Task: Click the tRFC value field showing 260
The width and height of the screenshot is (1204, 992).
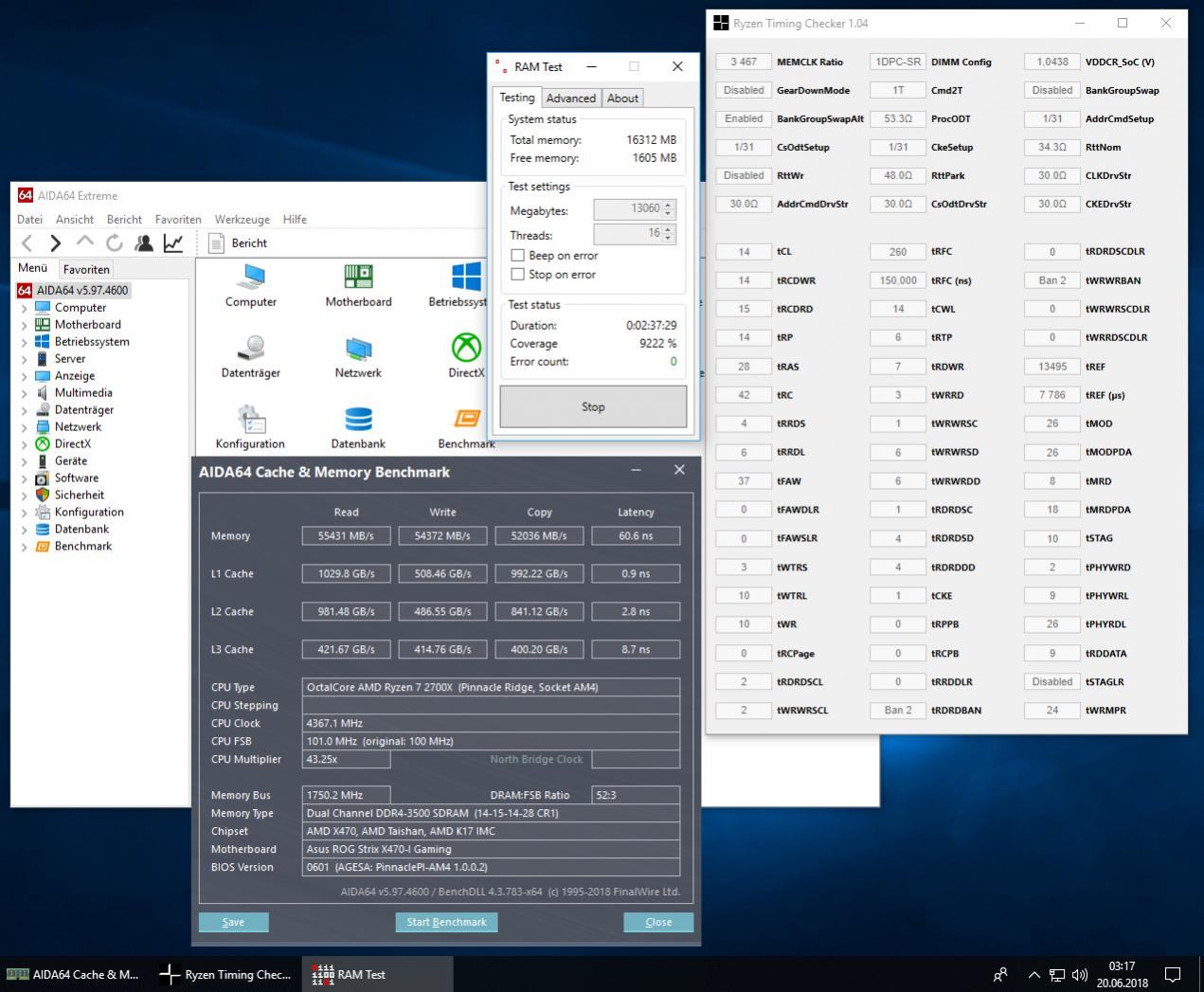Action: (x=898, y=252)
